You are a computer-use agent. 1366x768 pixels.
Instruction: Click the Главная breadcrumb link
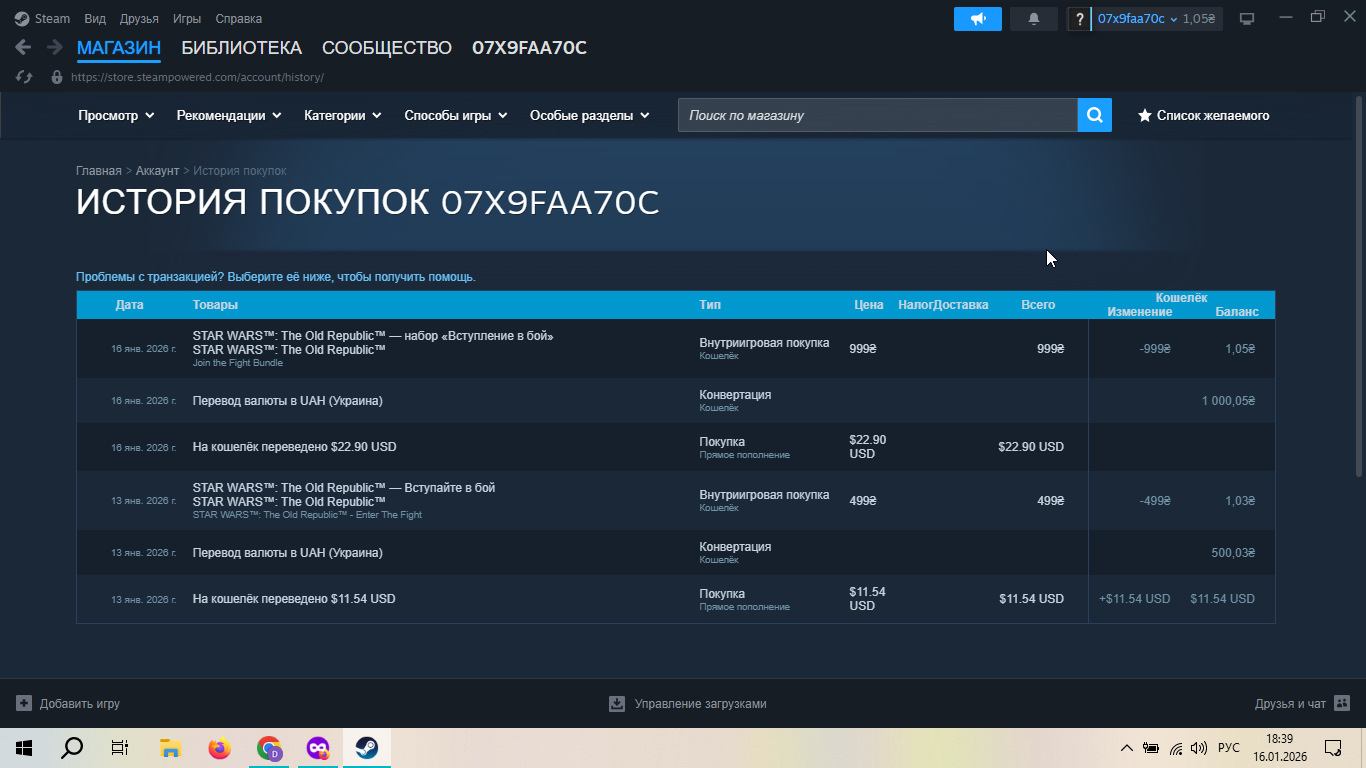(99, 171)
